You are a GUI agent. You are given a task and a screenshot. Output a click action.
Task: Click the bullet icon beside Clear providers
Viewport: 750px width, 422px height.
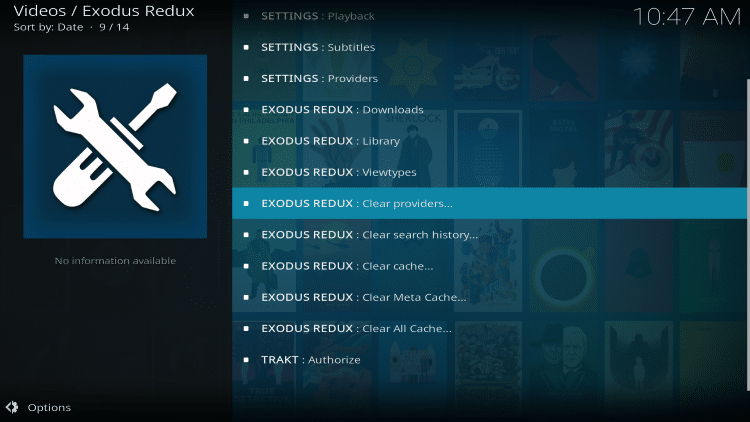point(246,203)
